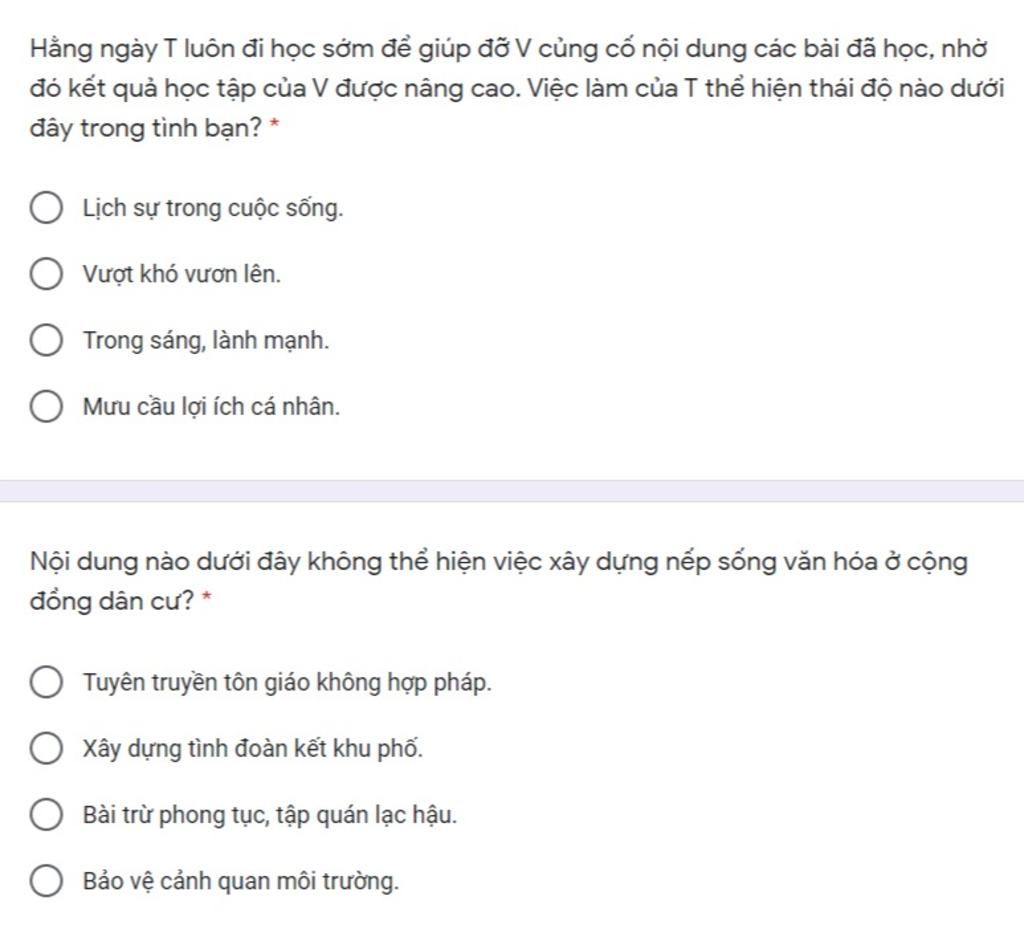Click the answer text 'Bài trừ phong tục, tập quán lạc hậu.'
Viewport: 1024px width, 937px height.
(x=270, y=816)
